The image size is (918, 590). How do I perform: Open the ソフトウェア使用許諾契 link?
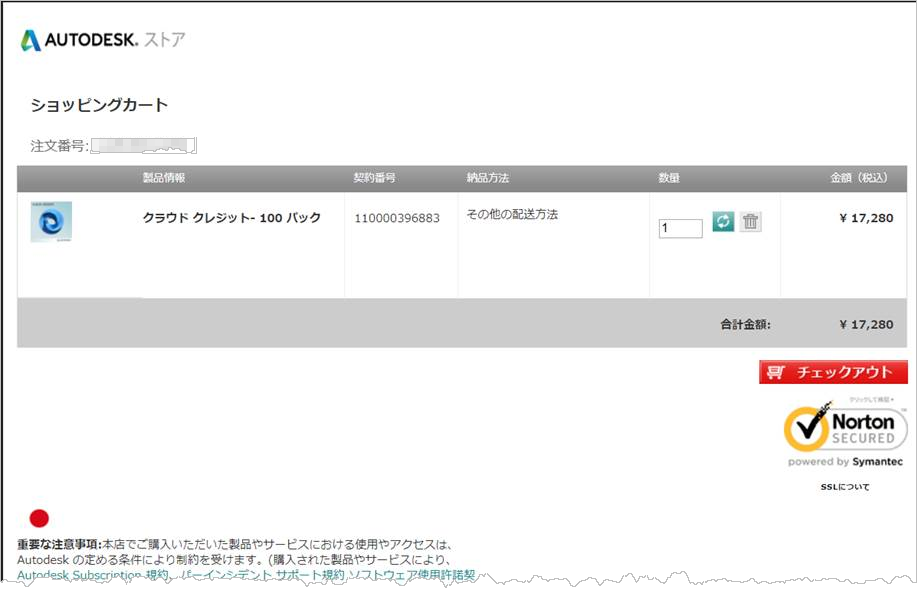[x=412, y=575]
